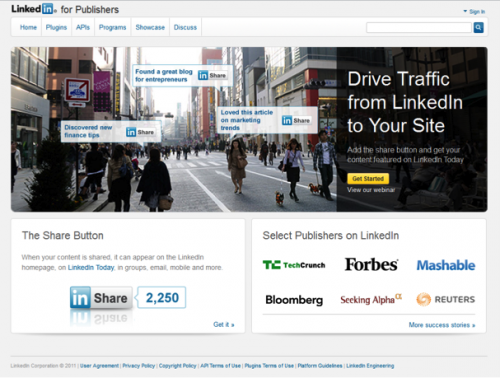
Task: Open the Reuters publisher logo
Action: pos(446,299)
